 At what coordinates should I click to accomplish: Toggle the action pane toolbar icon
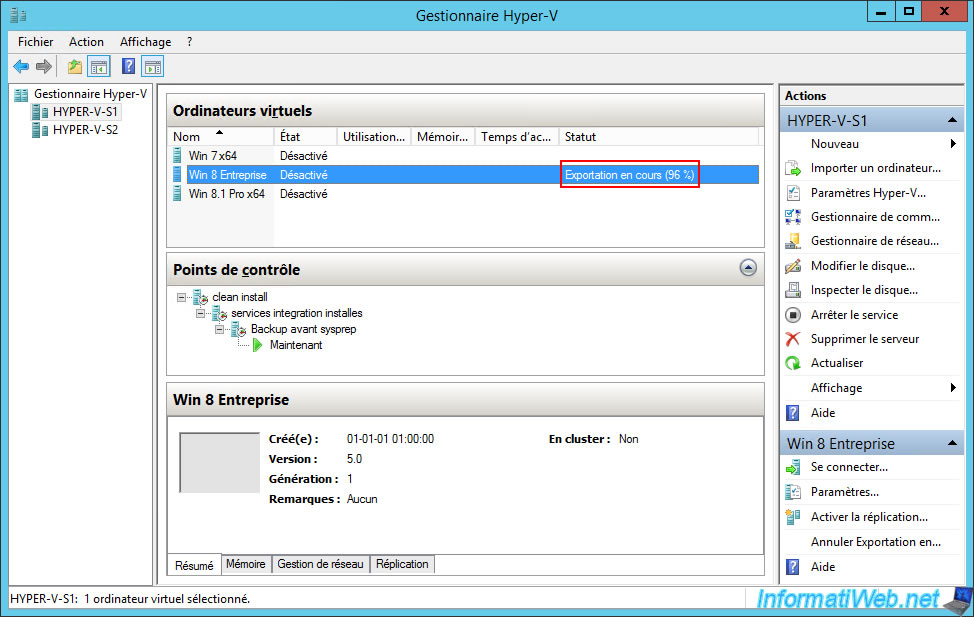(x=152, y=66)
